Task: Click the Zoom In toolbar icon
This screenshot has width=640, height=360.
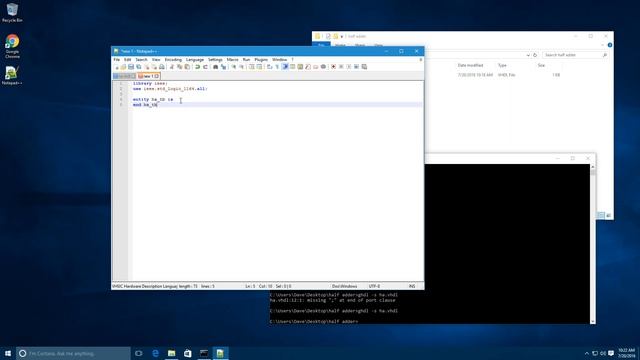Action: point(234,67)
